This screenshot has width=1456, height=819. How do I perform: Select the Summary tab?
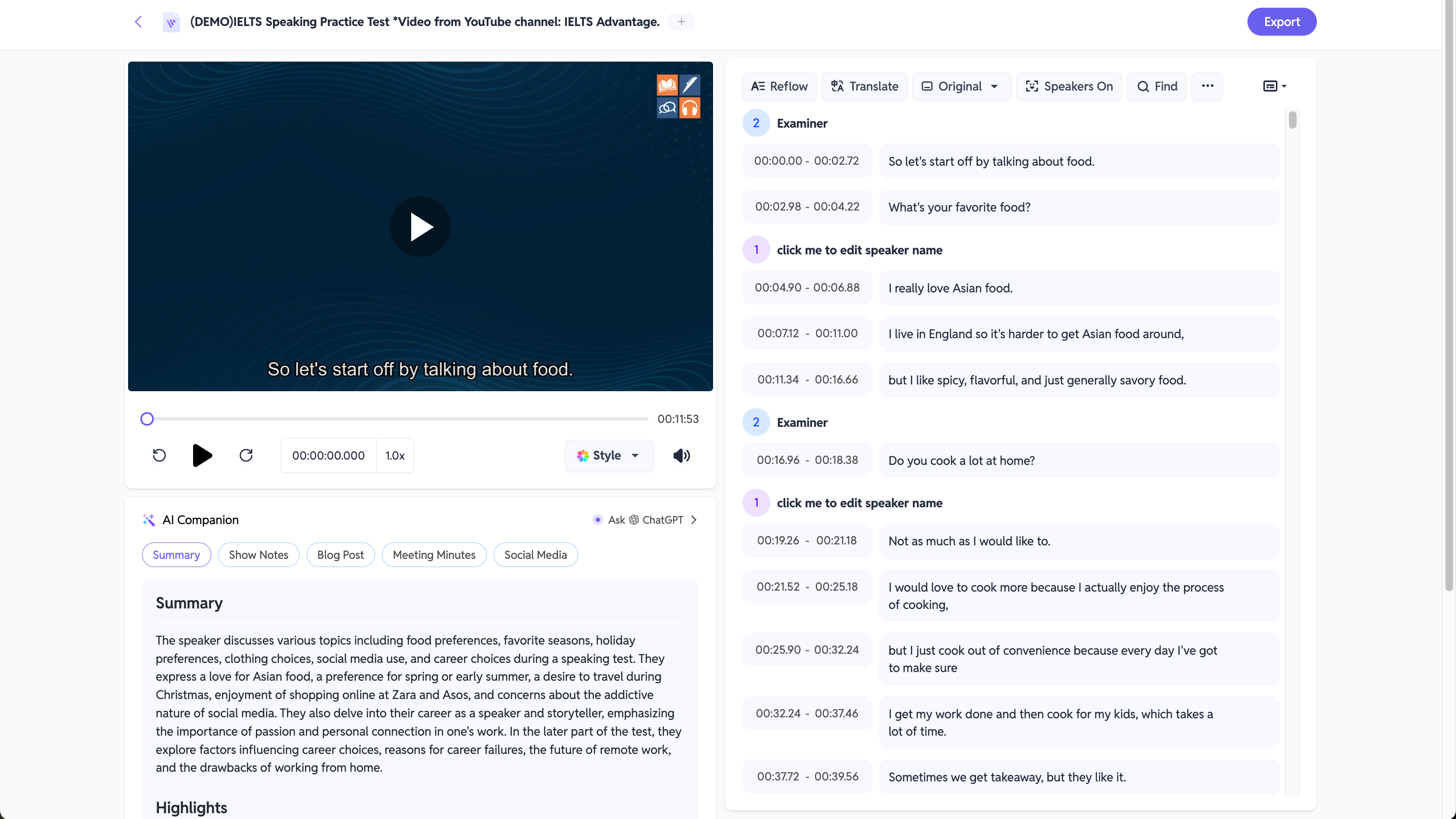click(176, 555)
